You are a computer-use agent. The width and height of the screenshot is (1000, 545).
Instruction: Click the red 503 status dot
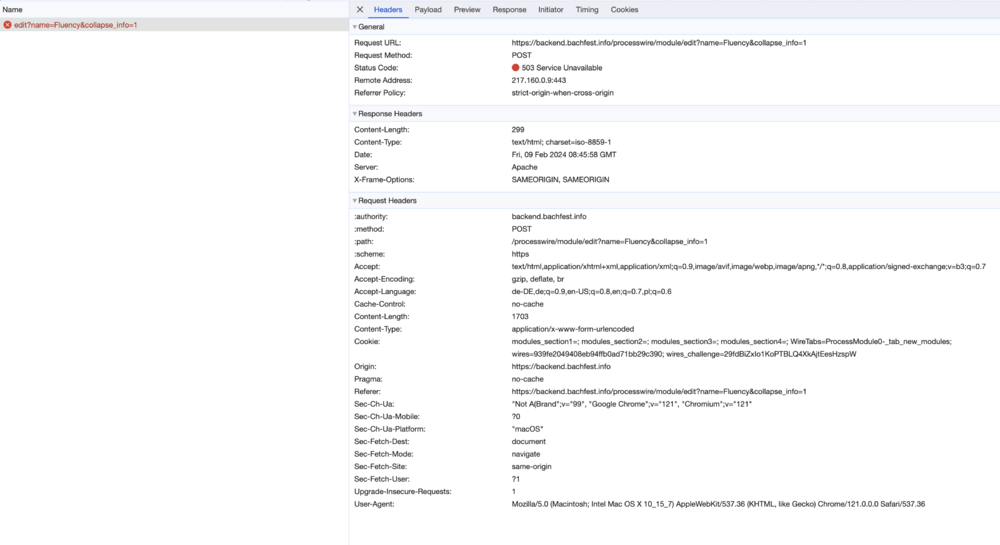tap(516, 68)
